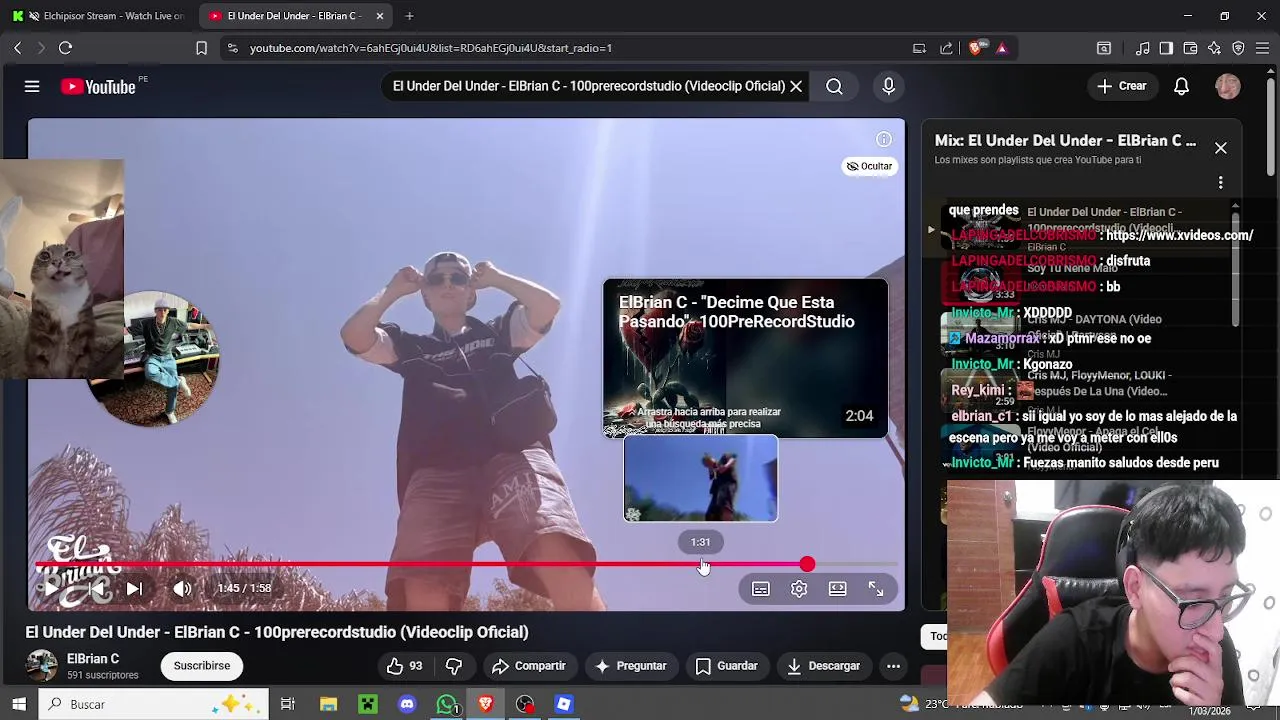
Task: Open the Brave main hamburger menu
Action: 1262,48
